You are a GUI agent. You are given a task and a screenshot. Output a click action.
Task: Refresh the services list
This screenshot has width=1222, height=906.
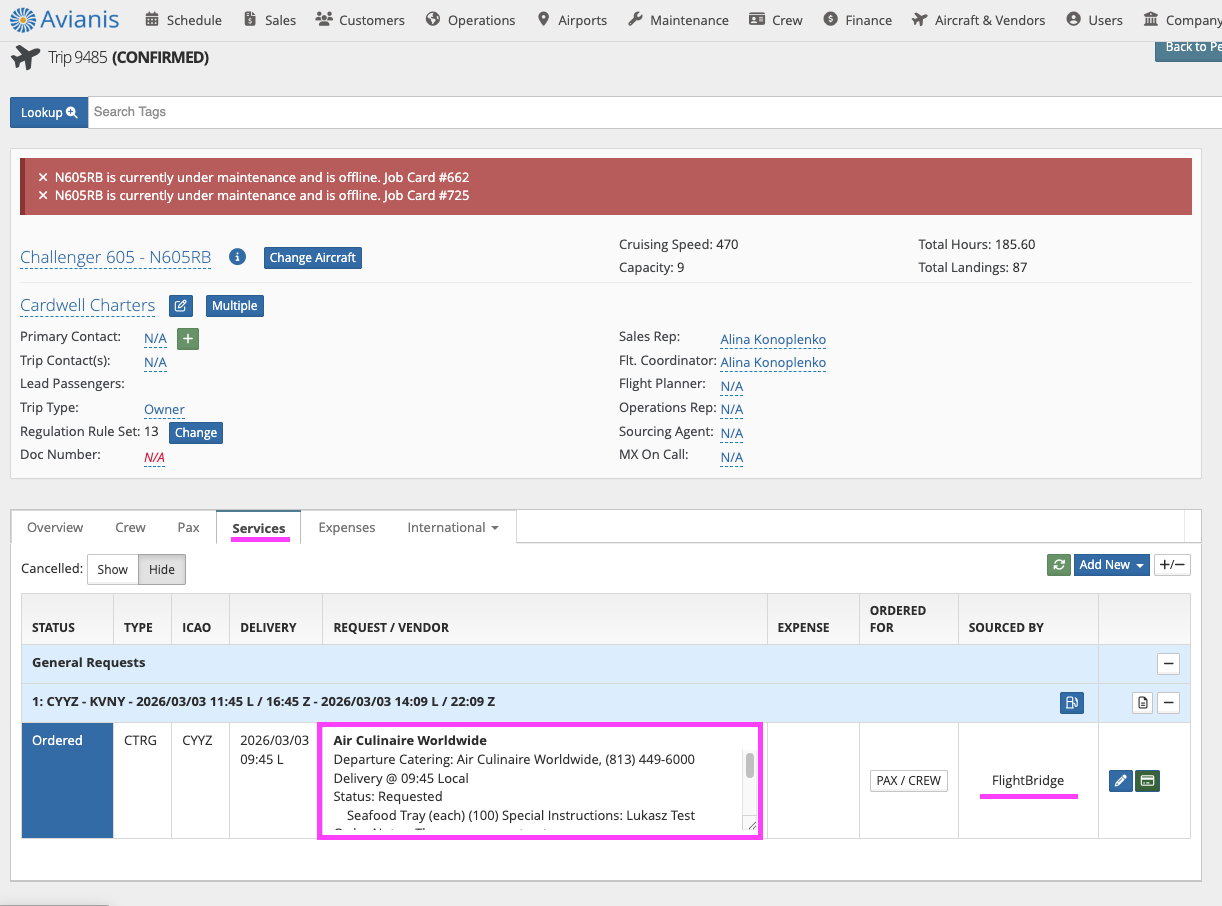pos(1058,565)
